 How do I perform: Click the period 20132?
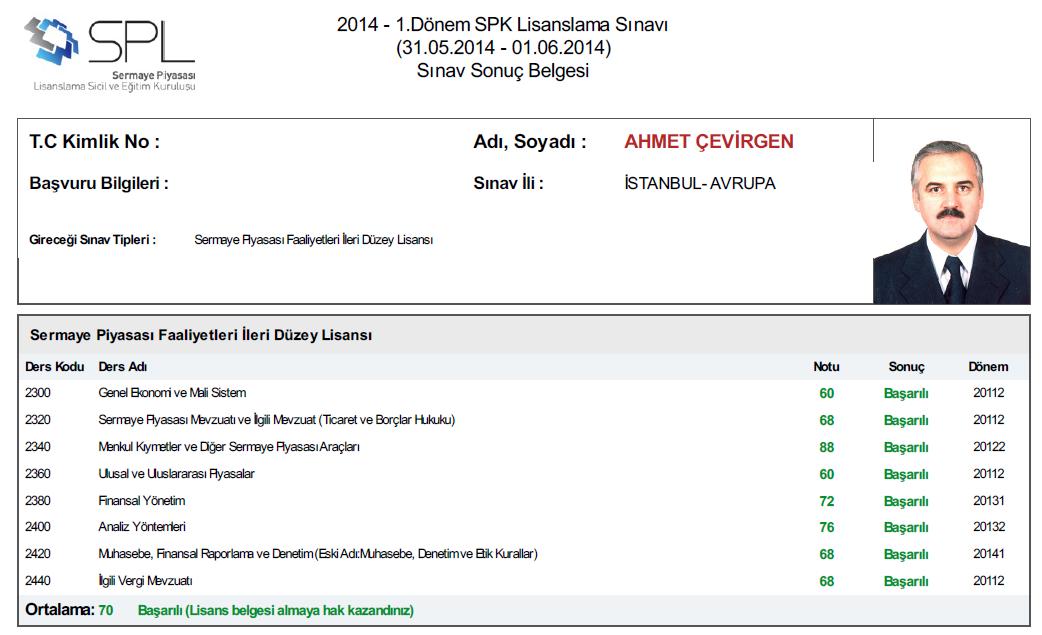989,527
